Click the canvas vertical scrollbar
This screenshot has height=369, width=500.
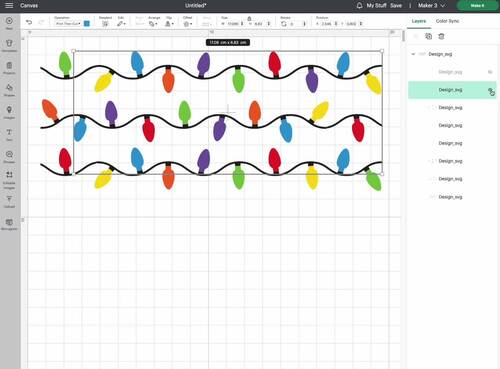click(x=403, y=37)
